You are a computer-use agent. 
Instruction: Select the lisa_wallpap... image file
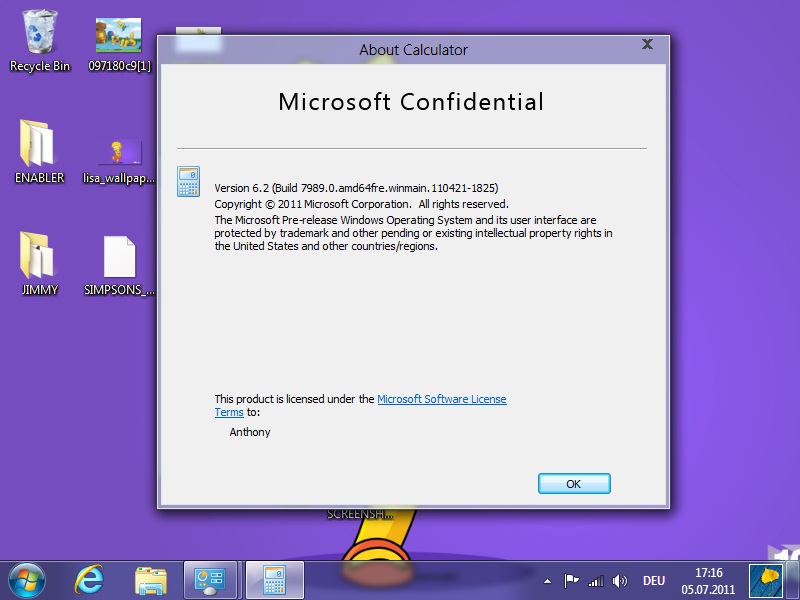point(119,161)
